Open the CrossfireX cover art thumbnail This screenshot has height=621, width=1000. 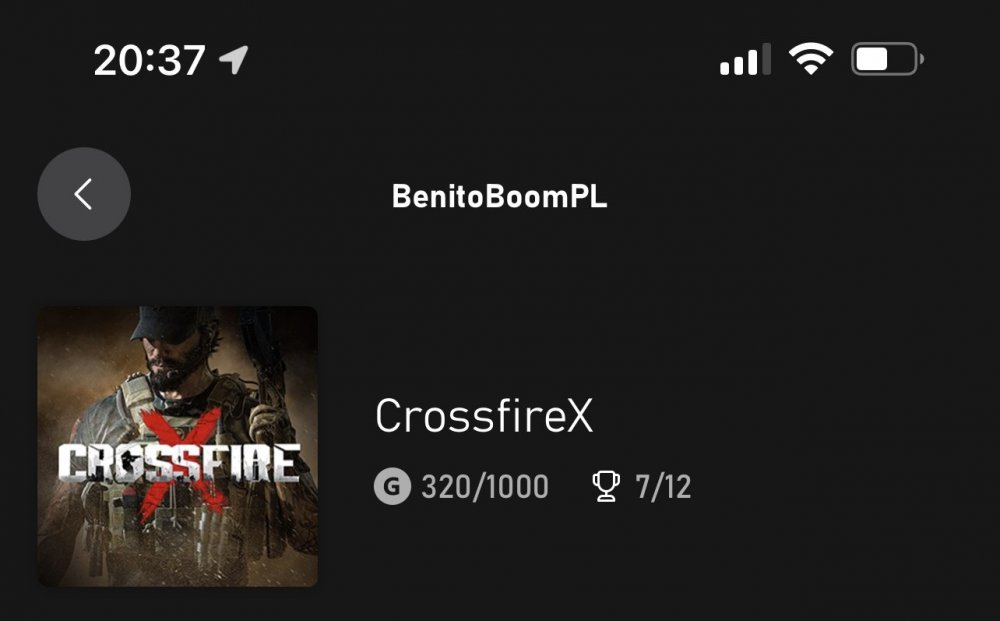[178, 446]
